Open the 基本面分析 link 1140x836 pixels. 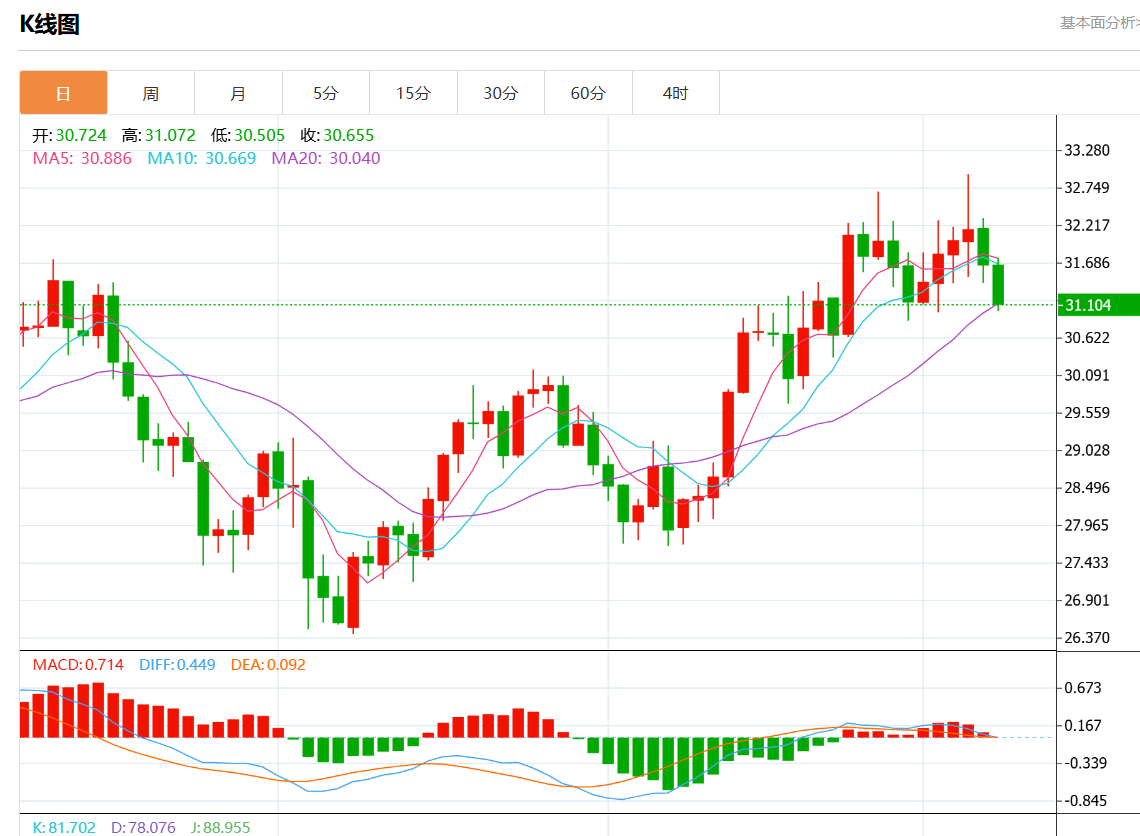1099,23
